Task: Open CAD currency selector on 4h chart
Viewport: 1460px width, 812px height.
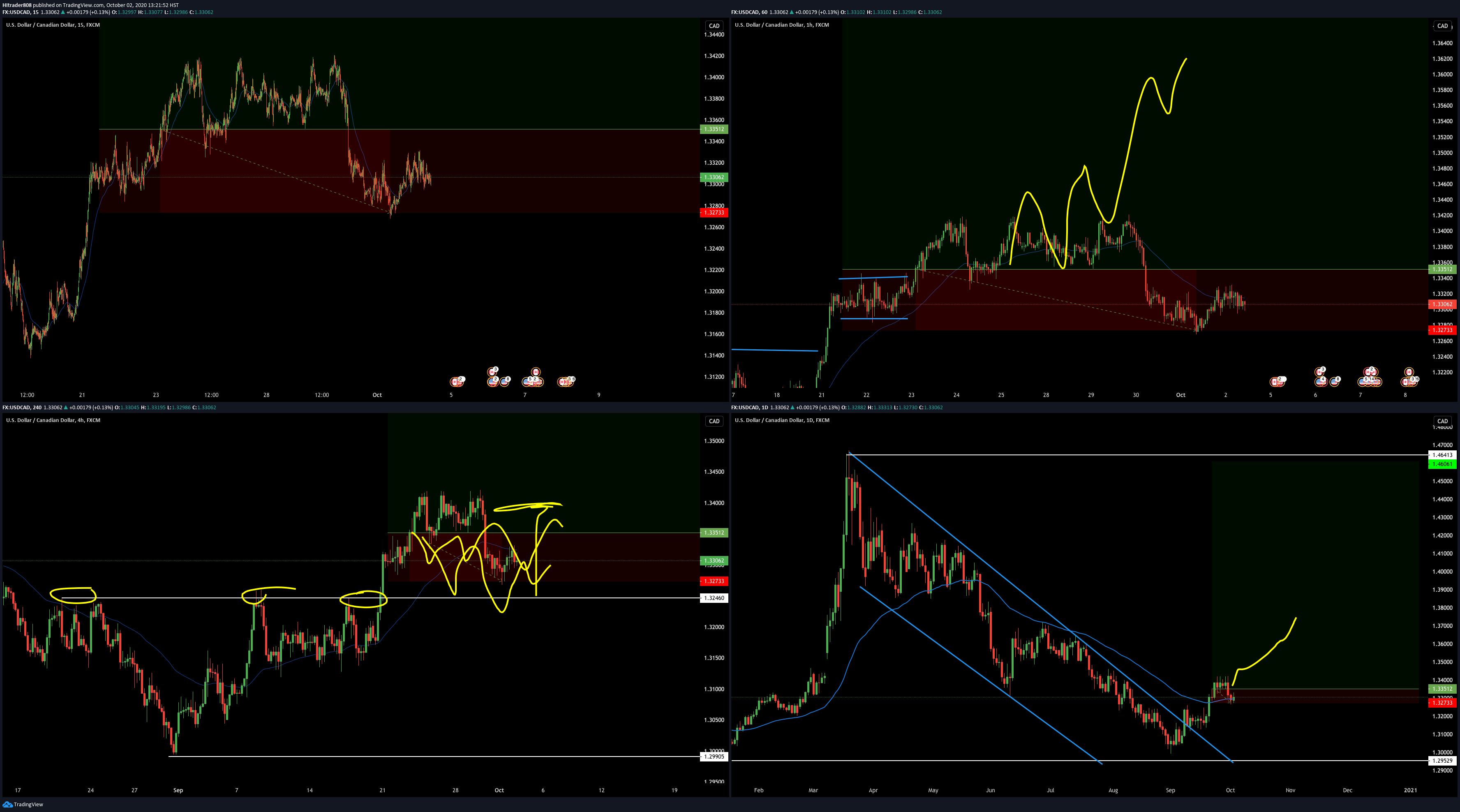Action: 714,421
